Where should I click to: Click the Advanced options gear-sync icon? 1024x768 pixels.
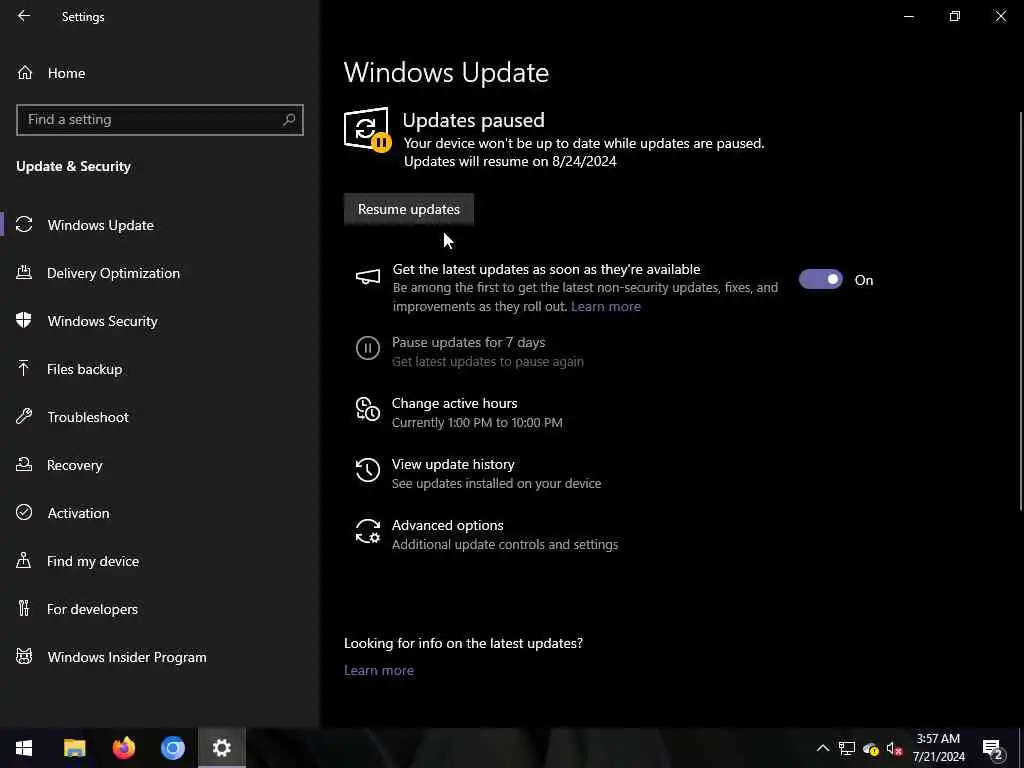coord(368,531)
